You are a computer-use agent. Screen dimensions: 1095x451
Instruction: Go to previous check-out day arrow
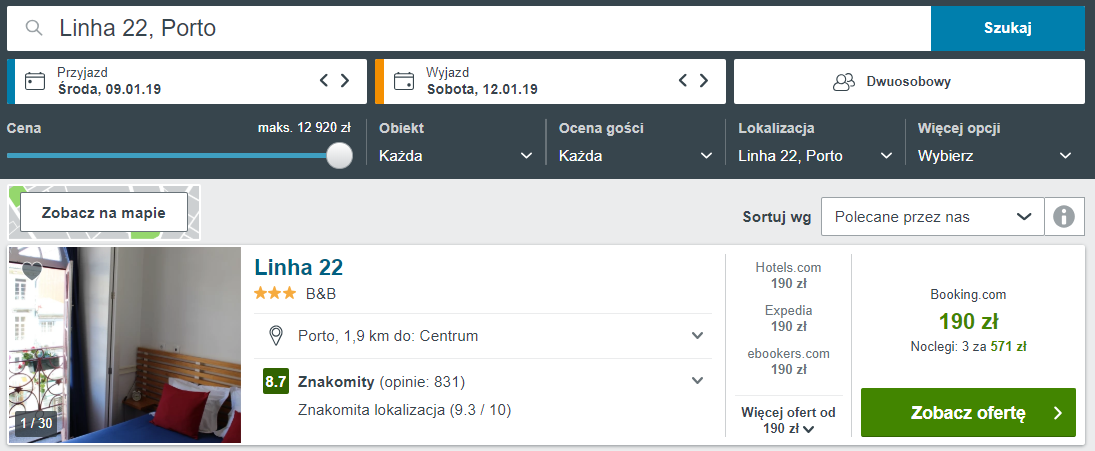pyautogui.click(x=683, y=80)
